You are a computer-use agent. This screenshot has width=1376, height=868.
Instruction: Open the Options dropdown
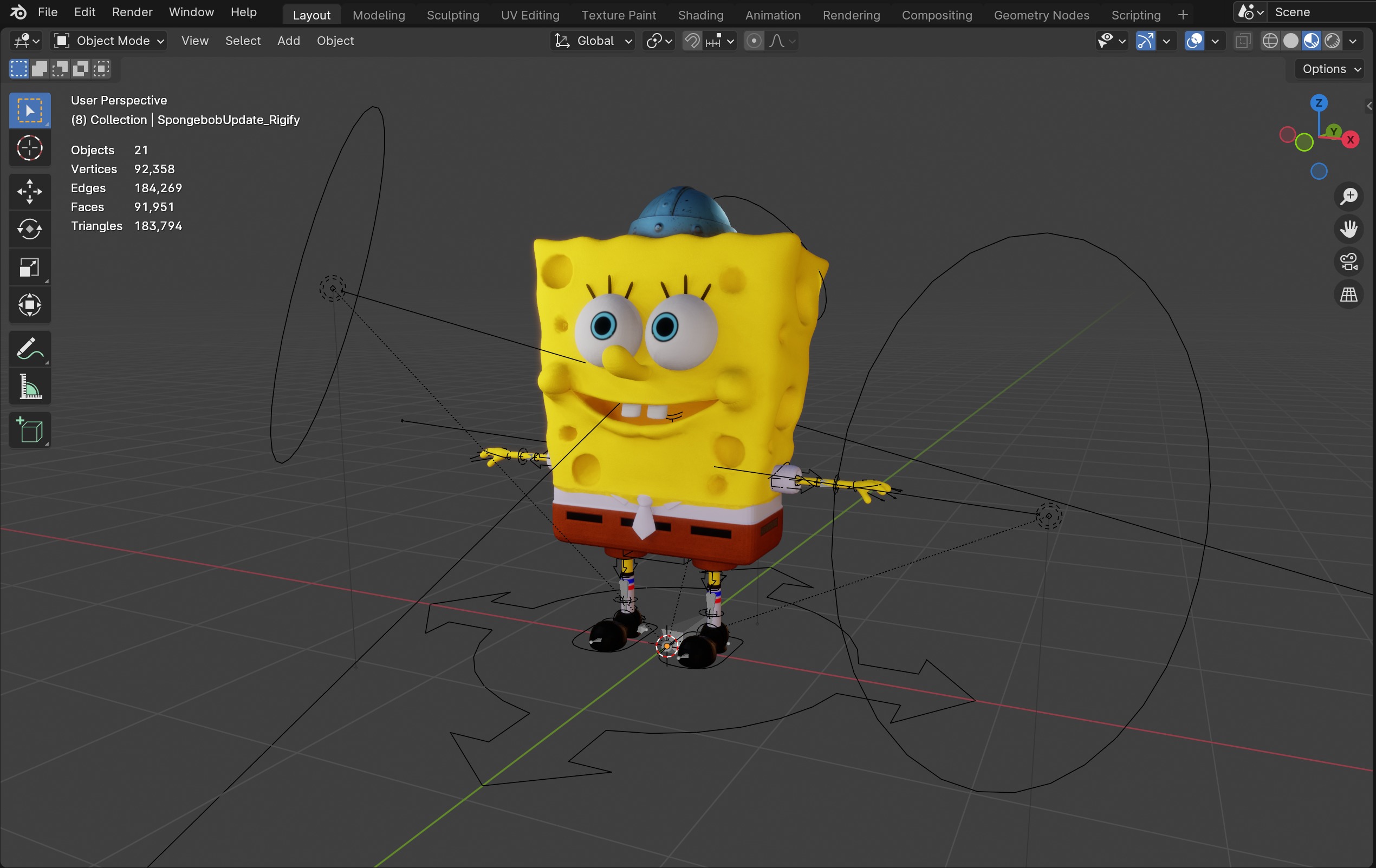point(1331,69)
